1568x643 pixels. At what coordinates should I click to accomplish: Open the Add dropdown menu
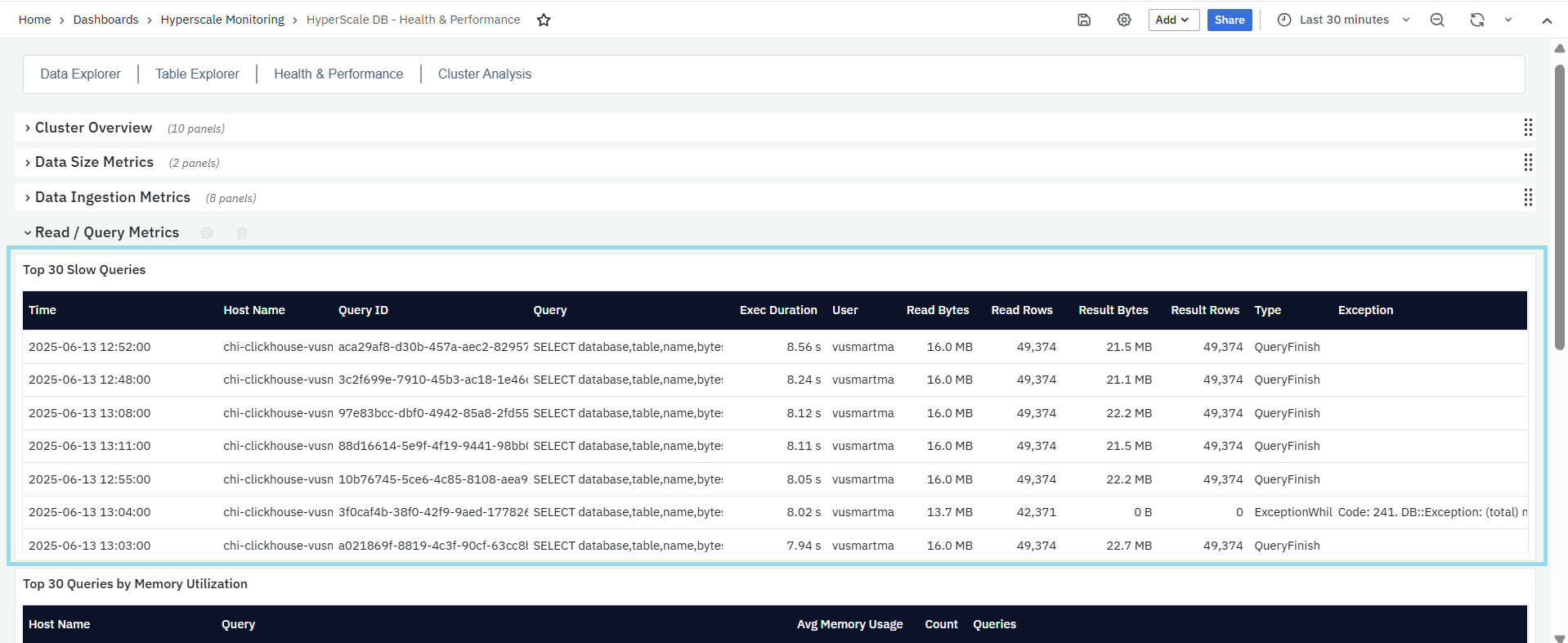[1173, 20]
